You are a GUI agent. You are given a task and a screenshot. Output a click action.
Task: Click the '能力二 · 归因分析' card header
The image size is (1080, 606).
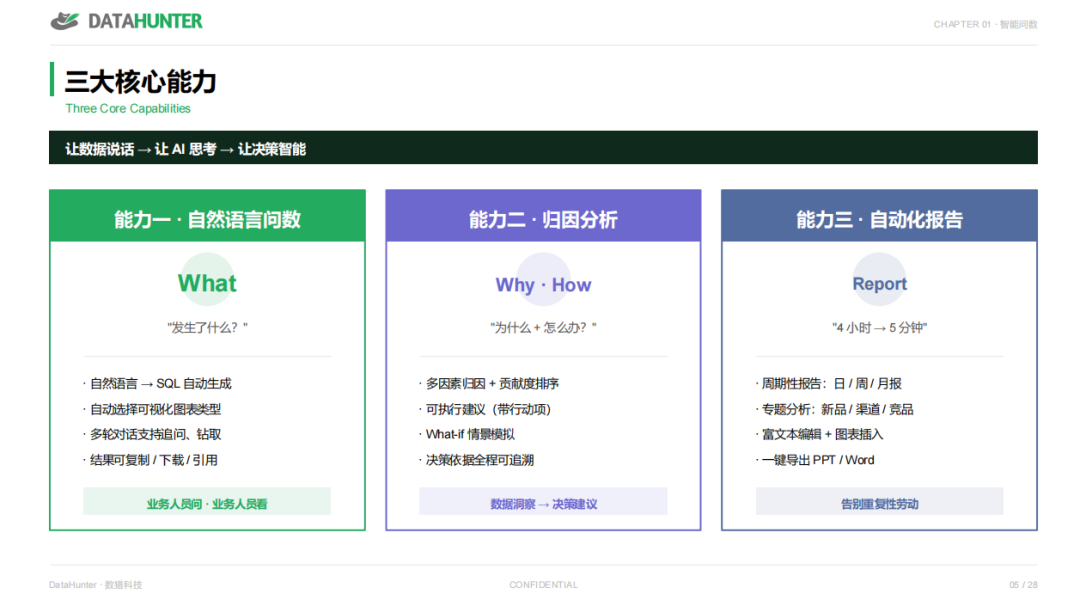point(543,216)
